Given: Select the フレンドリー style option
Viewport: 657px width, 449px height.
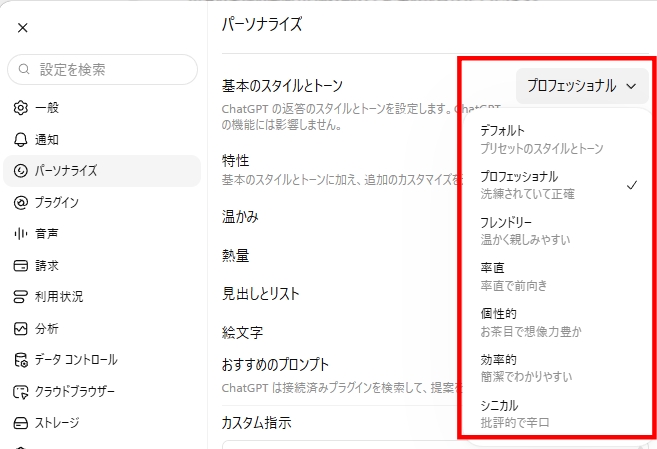Looking at the screenshot, I should point(558,231).
